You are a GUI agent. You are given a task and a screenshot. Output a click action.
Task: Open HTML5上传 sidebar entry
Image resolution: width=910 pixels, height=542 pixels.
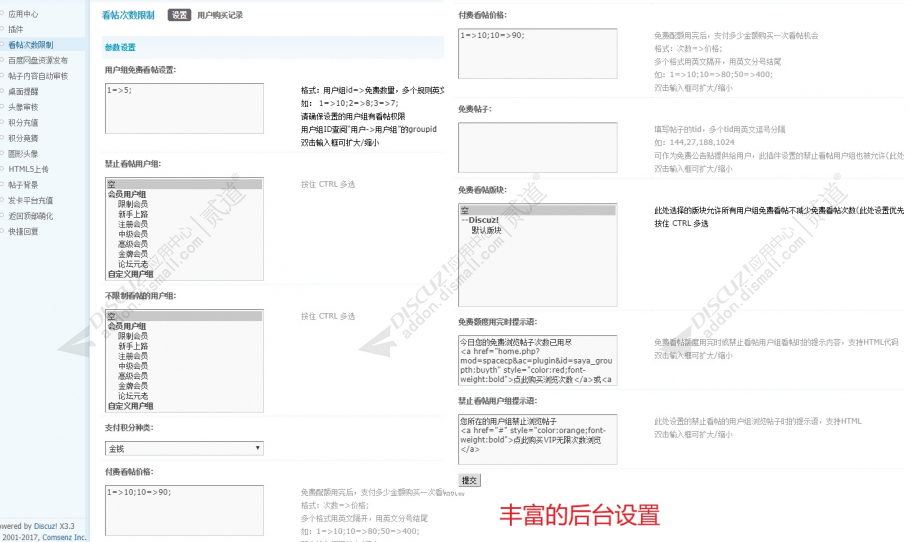(28, 169)
